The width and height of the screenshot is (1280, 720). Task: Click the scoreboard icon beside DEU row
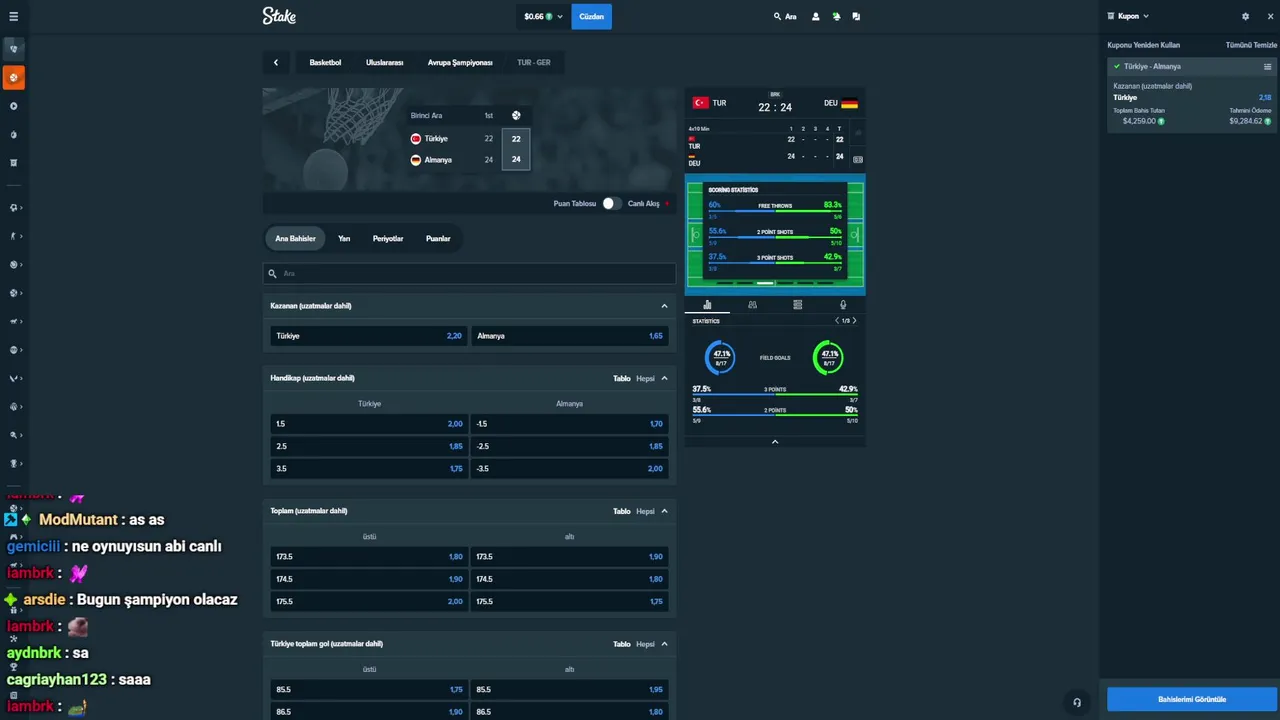point(858,159)
